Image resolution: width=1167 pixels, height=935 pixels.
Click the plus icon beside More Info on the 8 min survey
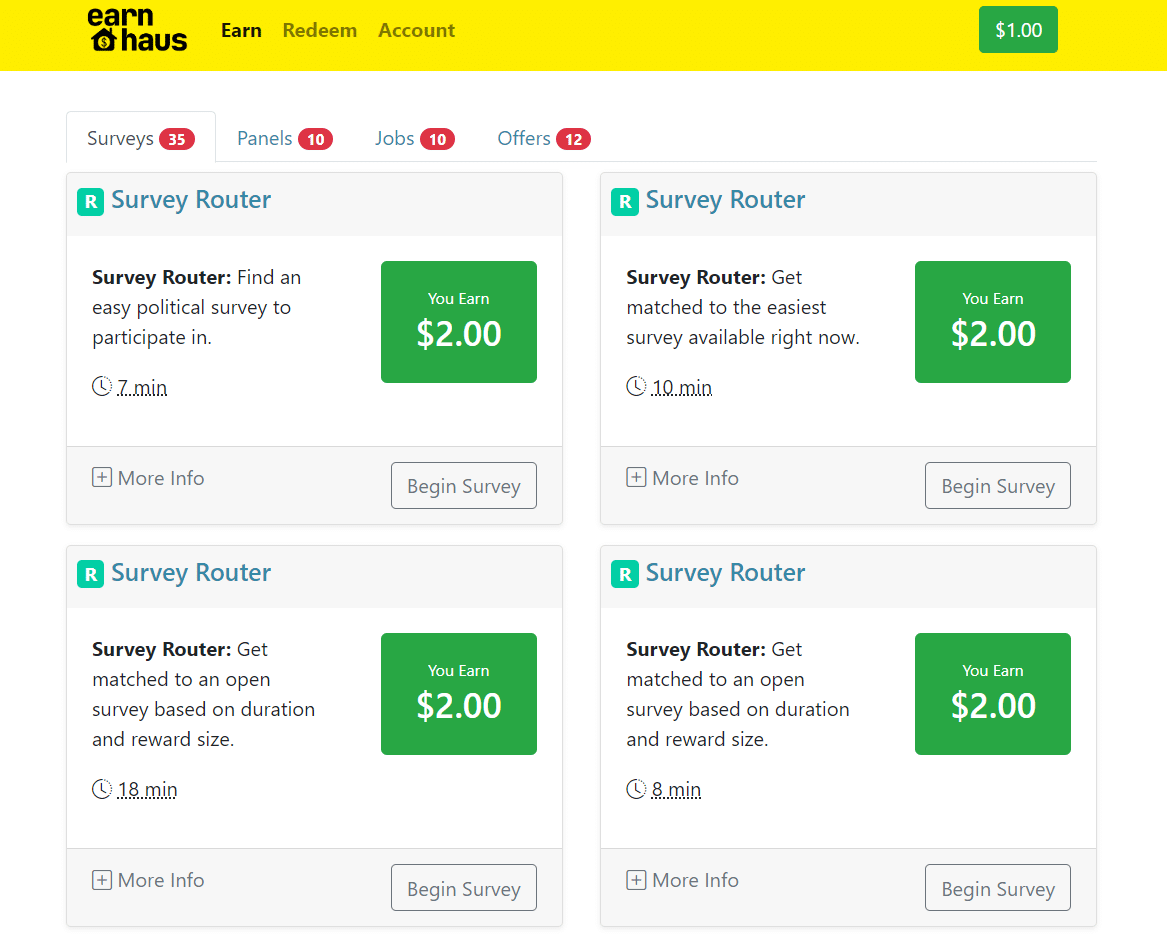pos(636,879)
